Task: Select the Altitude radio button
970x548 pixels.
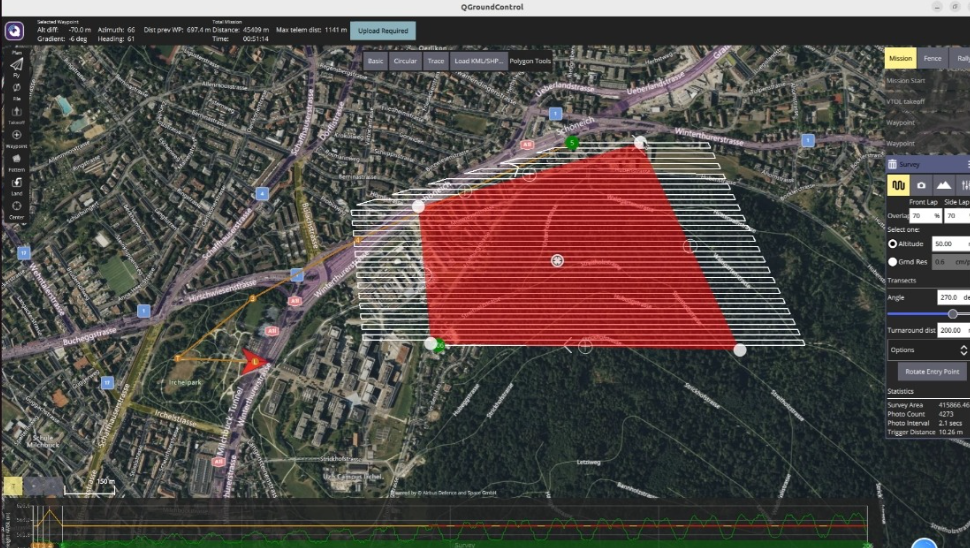Action: pyautogui.click(x=893, y=243)
